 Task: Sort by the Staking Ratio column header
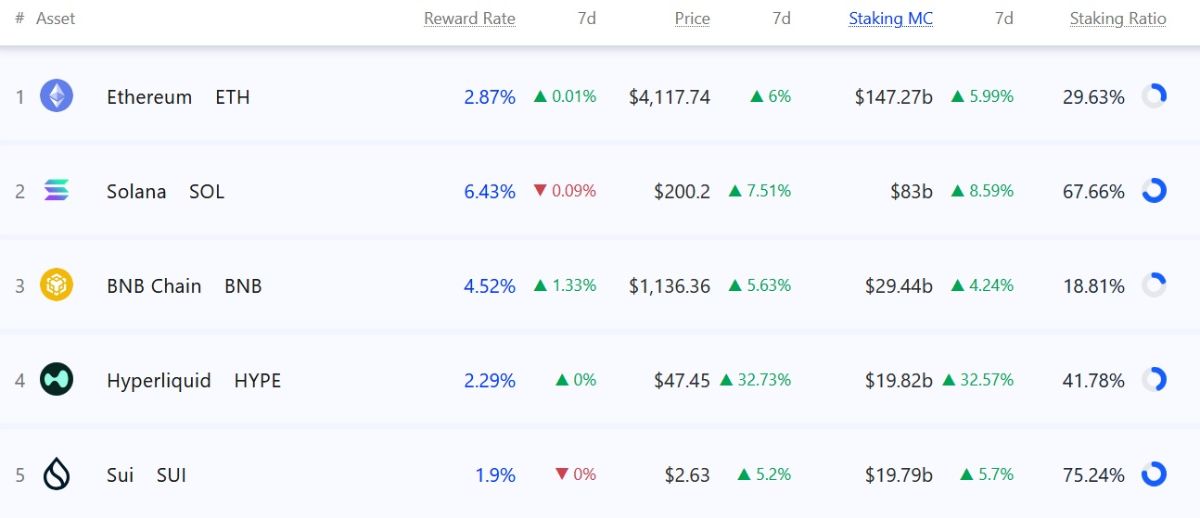click(1118, 18)
